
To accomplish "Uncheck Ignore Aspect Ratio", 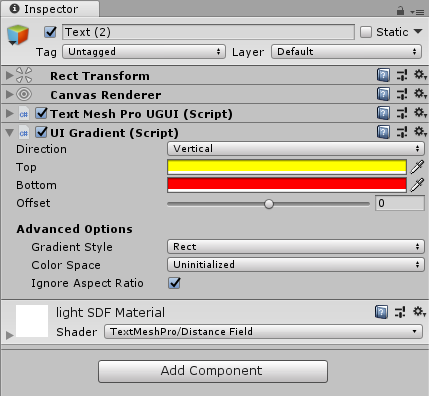I will [x=174, y=283].
